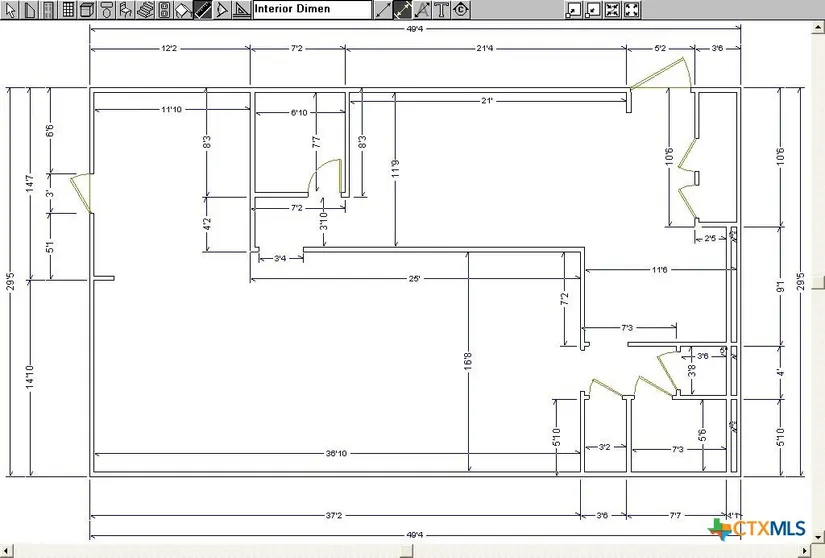Click the Interior Dimen mode field
825x558 pixels.
(x=311, y=10)
